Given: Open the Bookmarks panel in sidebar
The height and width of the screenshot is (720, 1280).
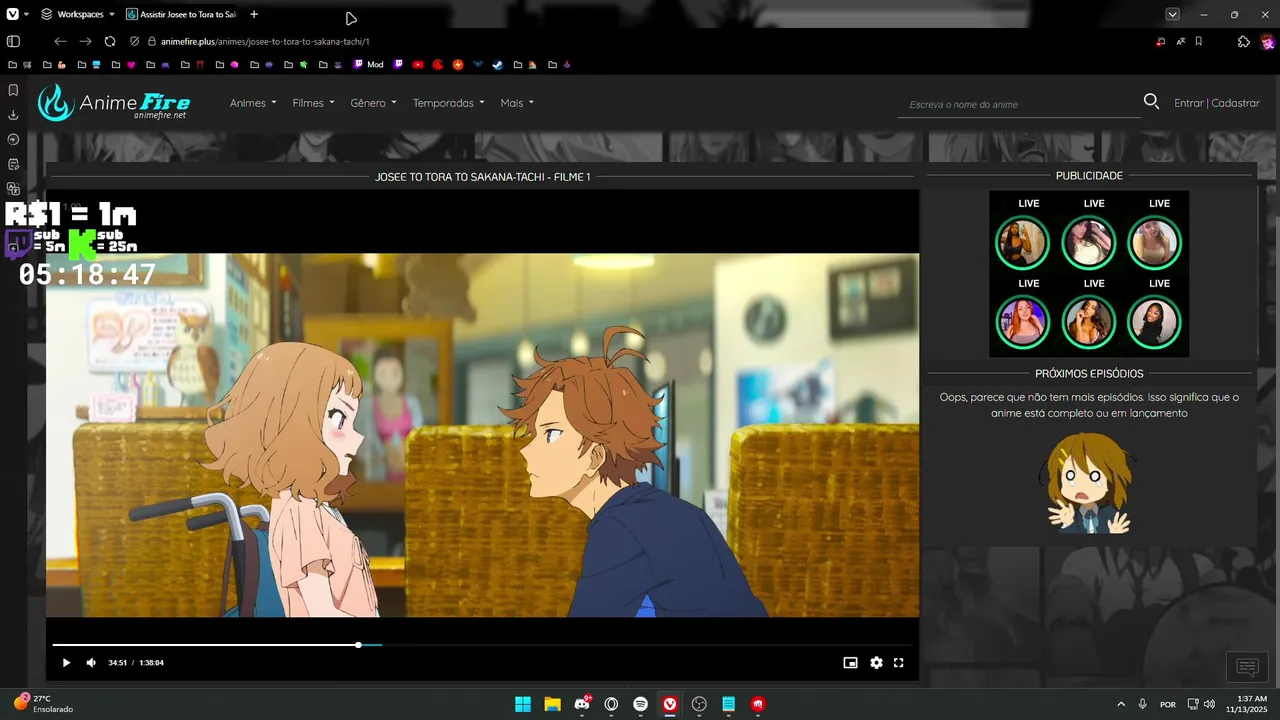Looking at the screenshot, I should coord(13,90).
